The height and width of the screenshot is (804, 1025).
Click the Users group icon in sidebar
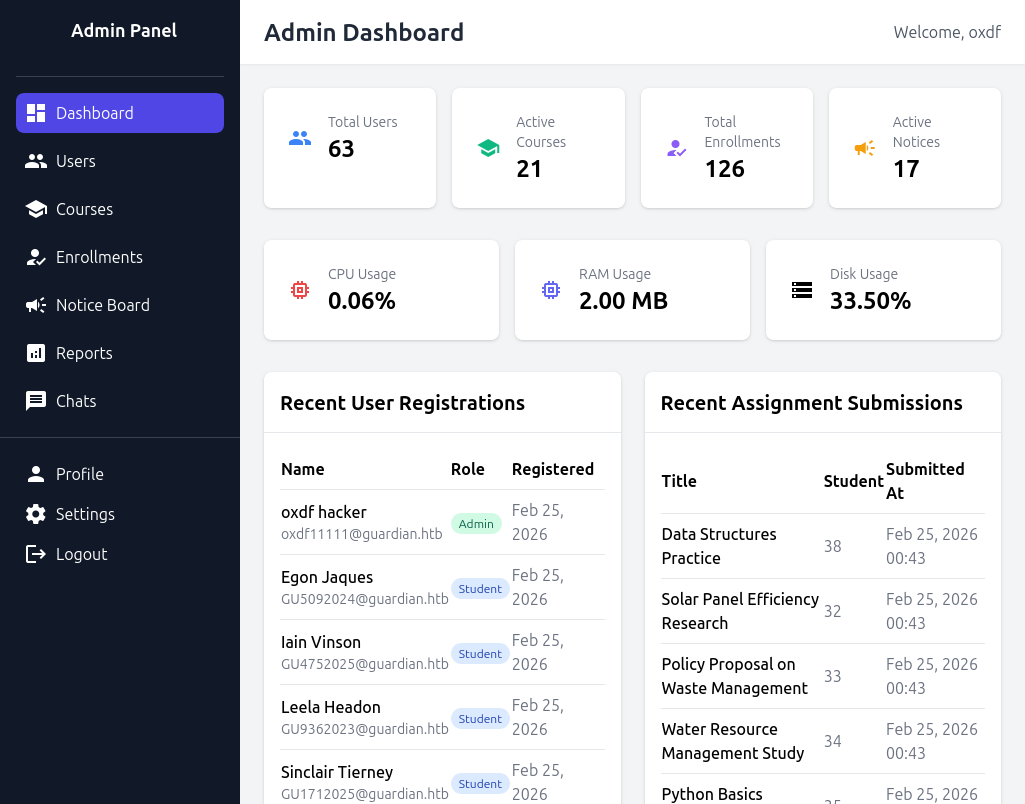pos(36,161)
